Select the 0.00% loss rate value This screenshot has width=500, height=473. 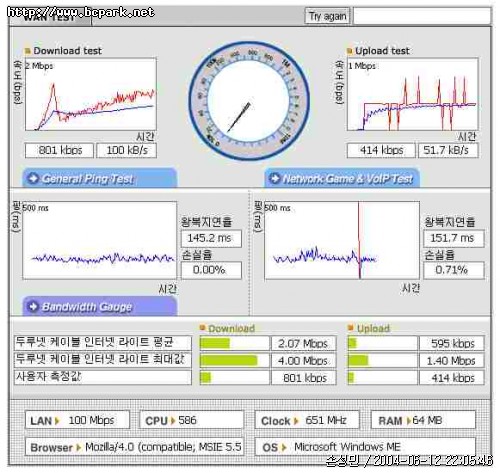click(211, 270)
